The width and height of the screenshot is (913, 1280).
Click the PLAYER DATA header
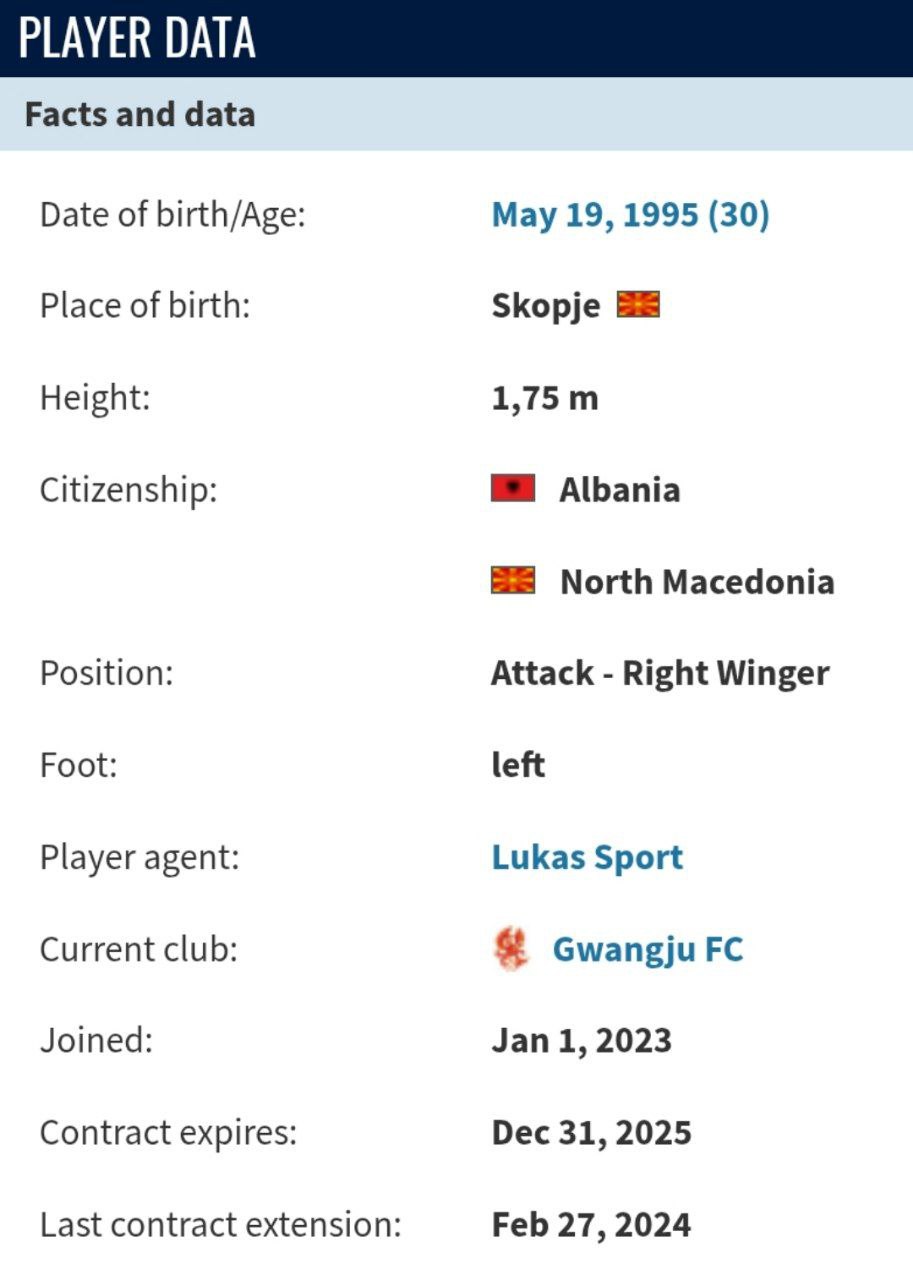pos(138,38)
